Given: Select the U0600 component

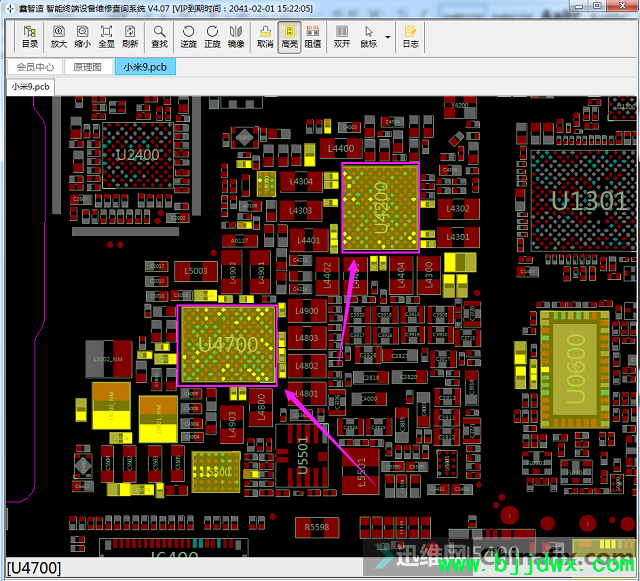Looking at the screenshot, I should click(x=575, y=369).
